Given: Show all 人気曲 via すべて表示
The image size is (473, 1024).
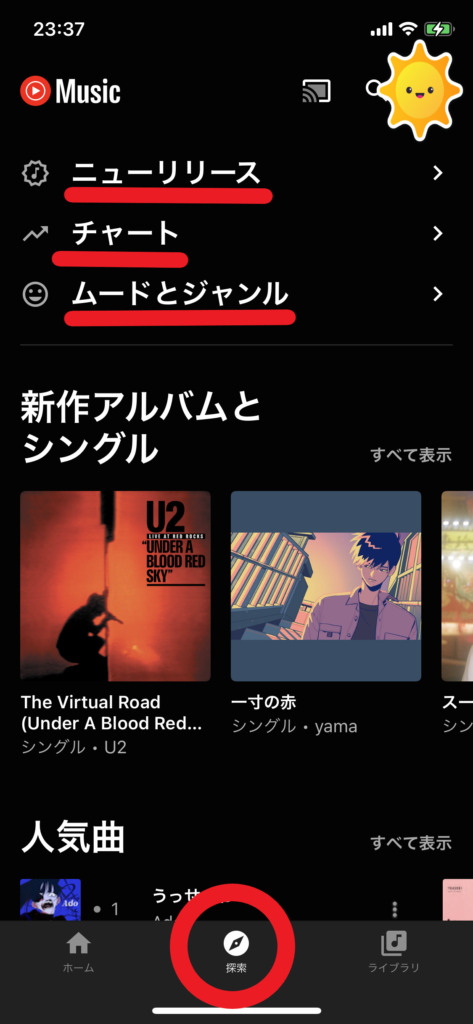Looking at the screenshot, I should point(411,842).
